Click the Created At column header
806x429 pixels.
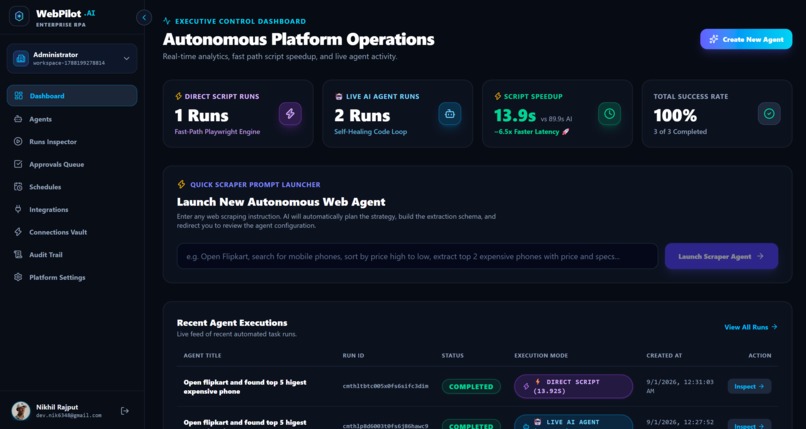(x=664, y=356)
